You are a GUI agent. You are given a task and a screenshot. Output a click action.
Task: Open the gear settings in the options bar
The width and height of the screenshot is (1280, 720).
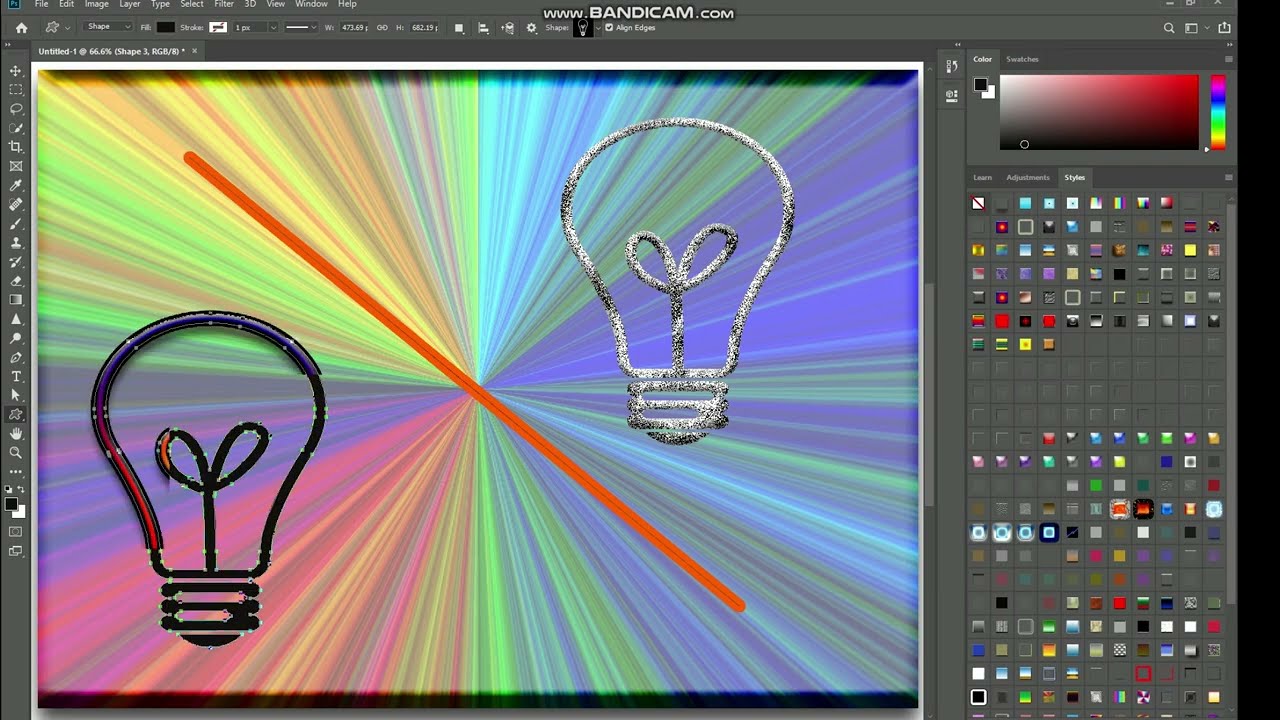coord(531,28)
